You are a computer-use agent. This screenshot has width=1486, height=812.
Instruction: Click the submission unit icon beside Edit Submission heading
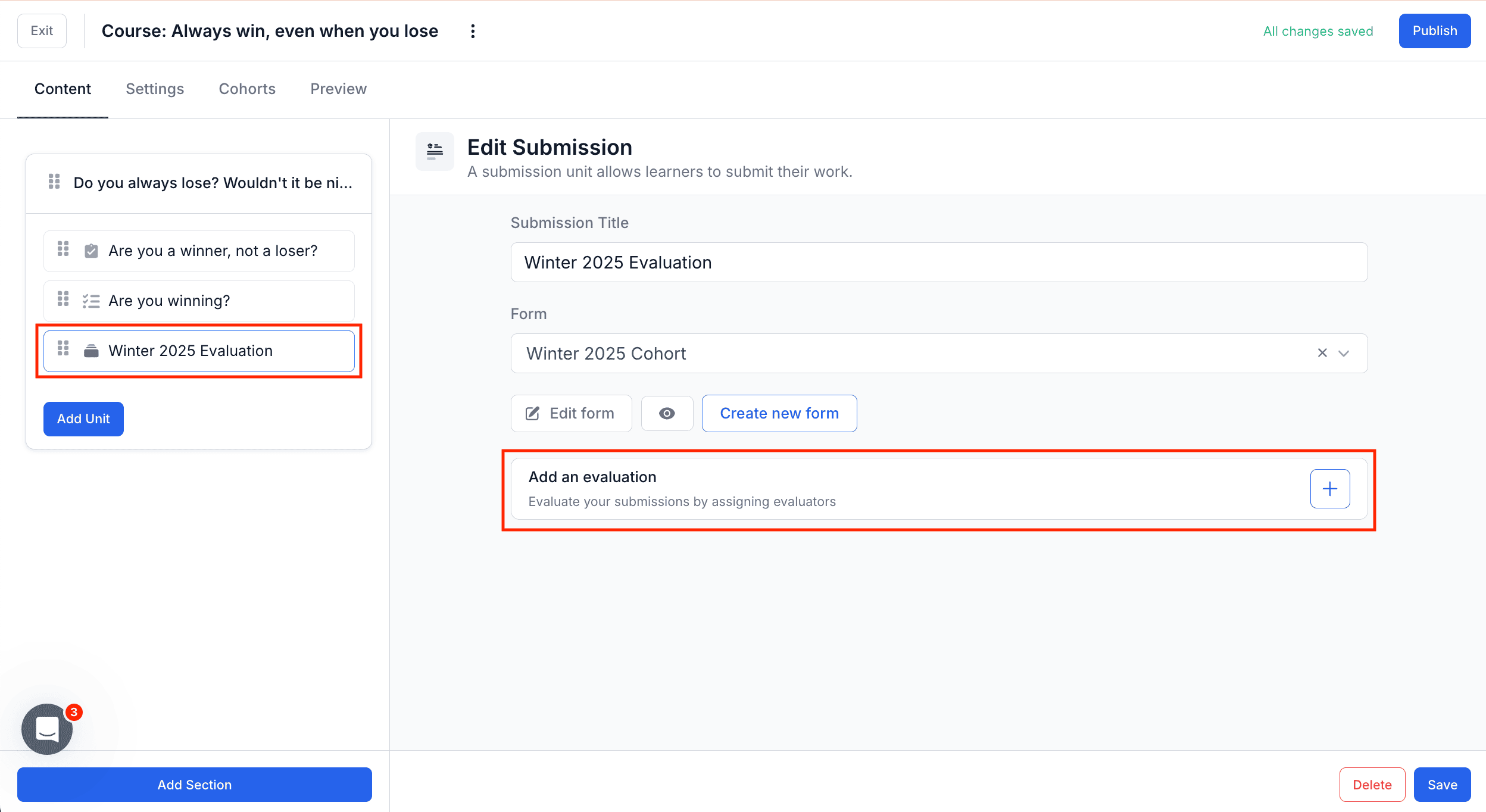click(434, 151)
